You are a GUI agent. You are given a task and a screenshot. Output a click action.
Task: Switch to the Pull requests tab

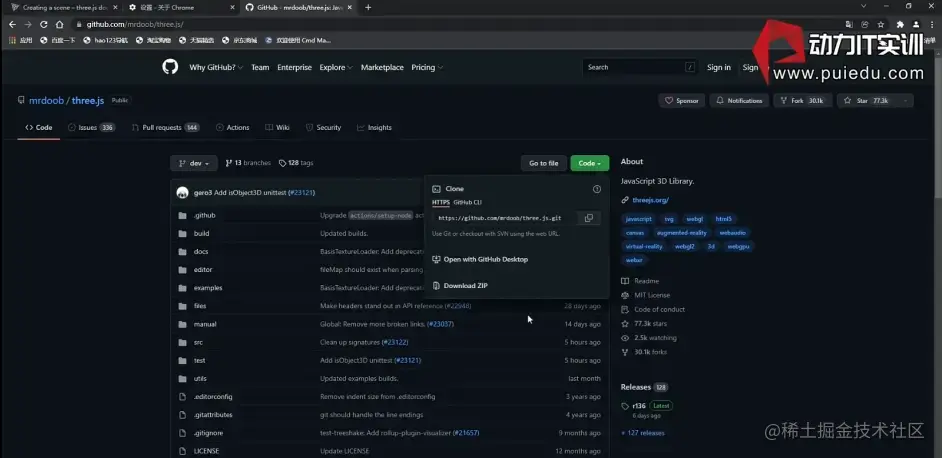click(x=166, y=127)
